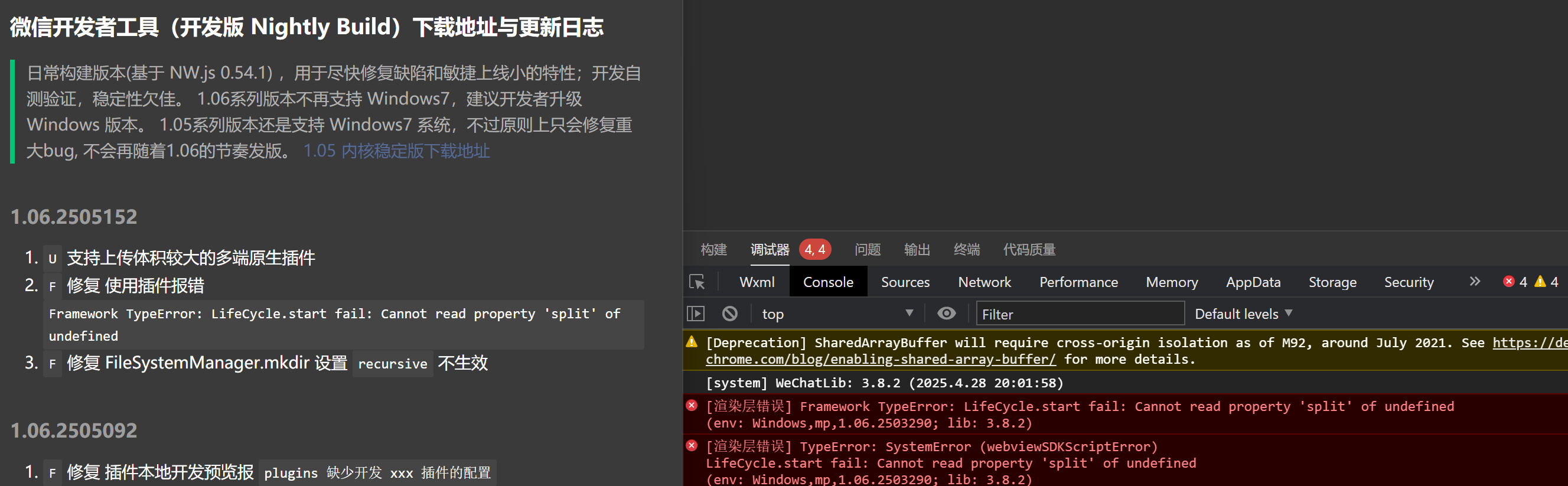Image resolution: width=1568 pixels, height=486 pixels.
Task: Click the red error count indicator
Action: [x=1515, y=282]
